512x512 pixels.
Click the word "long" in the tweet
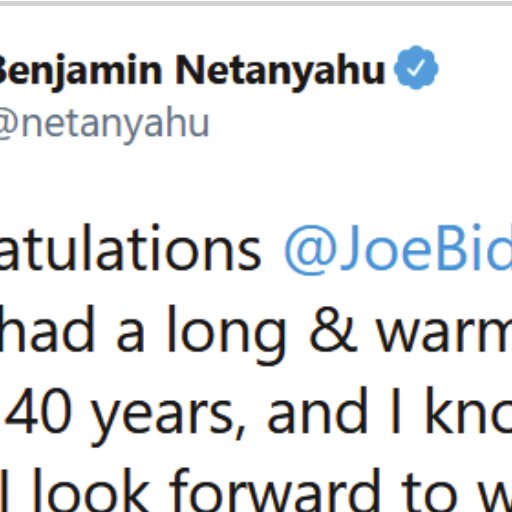pos(226,334)
